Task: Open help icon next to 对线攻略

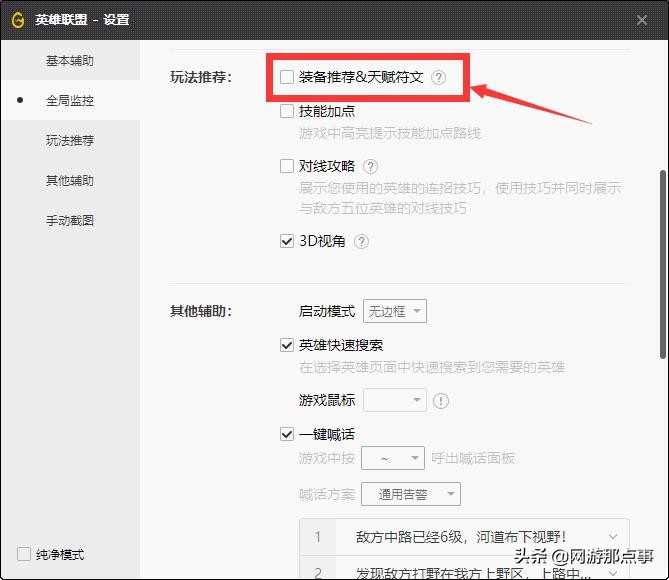Action: 370,166
